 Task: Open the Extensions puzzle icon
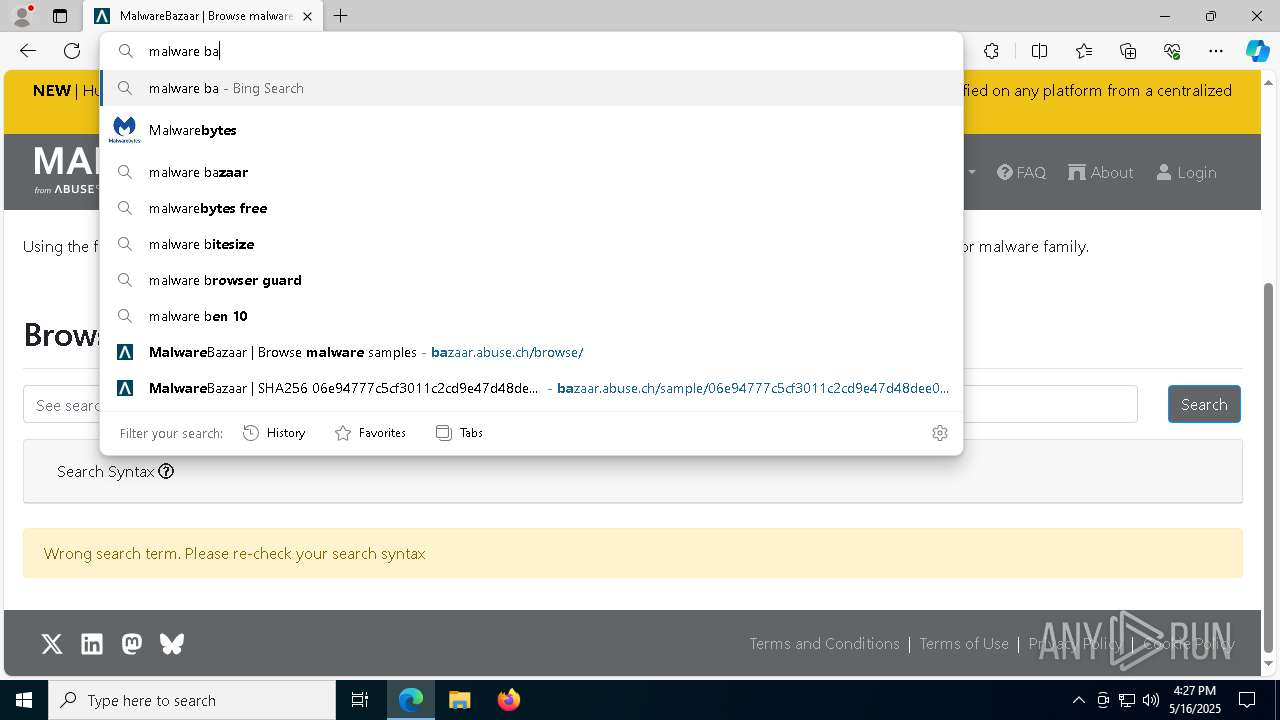pos(991,51)
